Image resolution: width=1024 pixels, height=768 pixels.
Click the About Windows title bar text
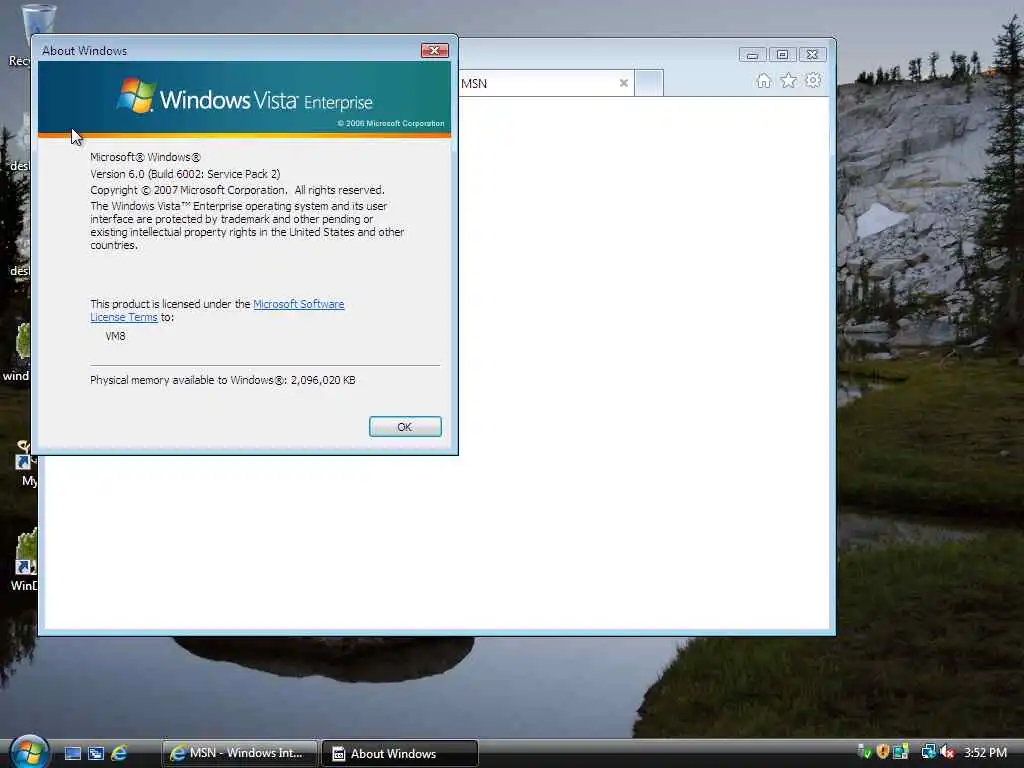click(84, 51)
